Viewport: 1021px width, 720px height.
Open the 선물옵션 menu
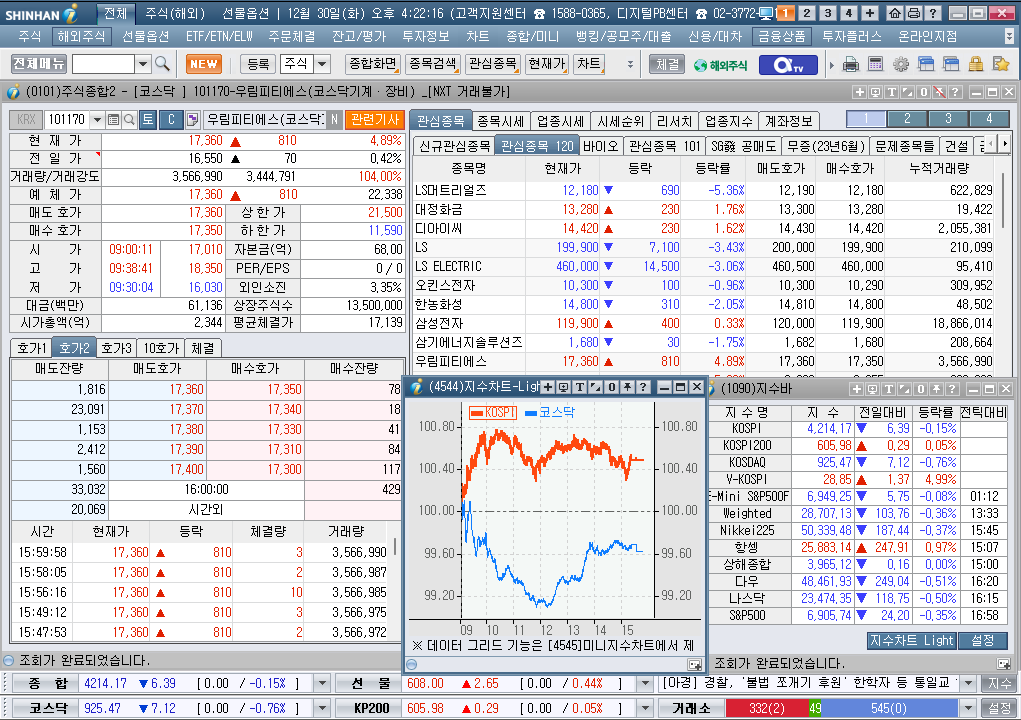click(x=145, y=36)
